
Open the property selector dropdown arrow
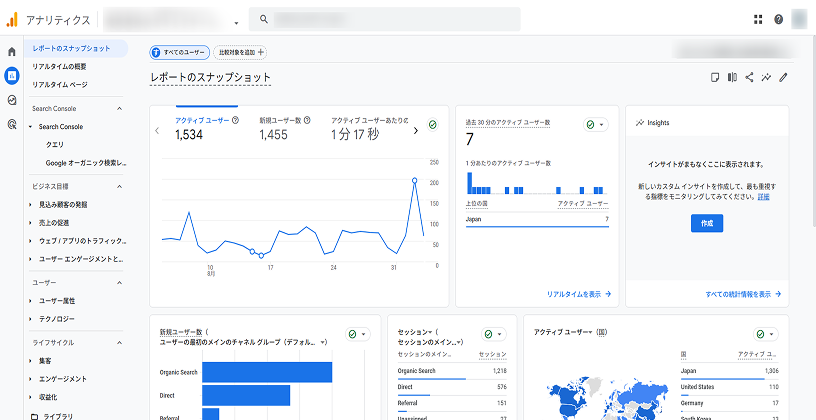(236, 21)
